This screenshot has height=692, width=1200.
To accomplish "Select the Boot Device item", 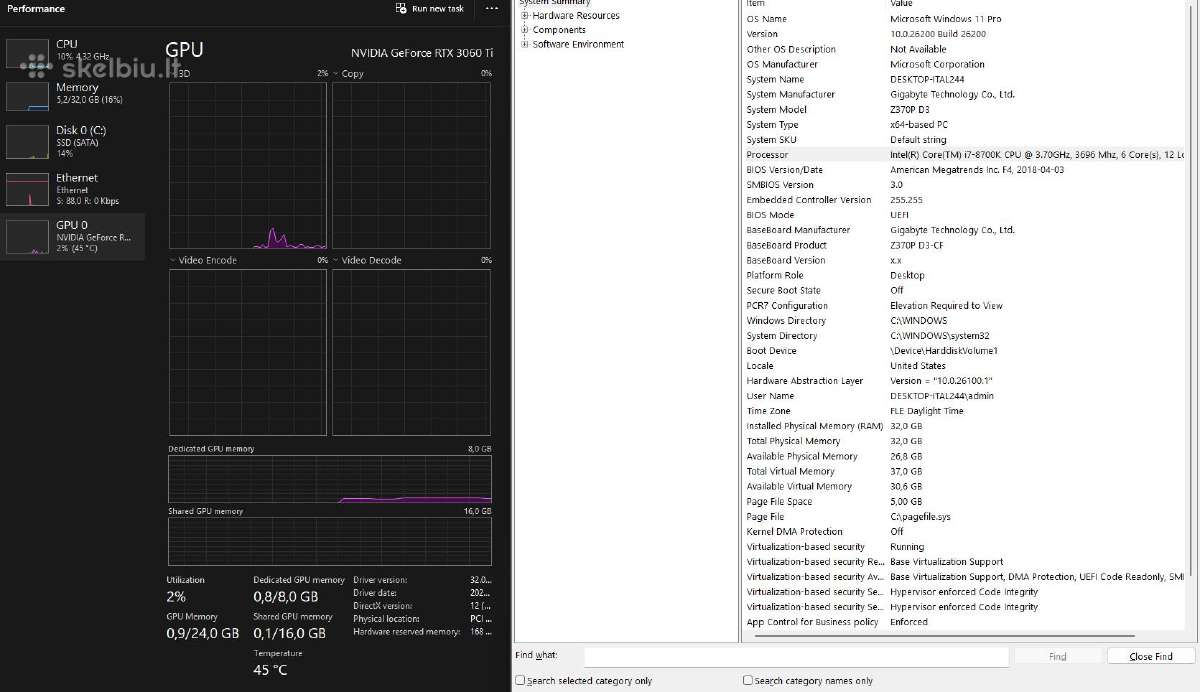I will click(771, 351).
